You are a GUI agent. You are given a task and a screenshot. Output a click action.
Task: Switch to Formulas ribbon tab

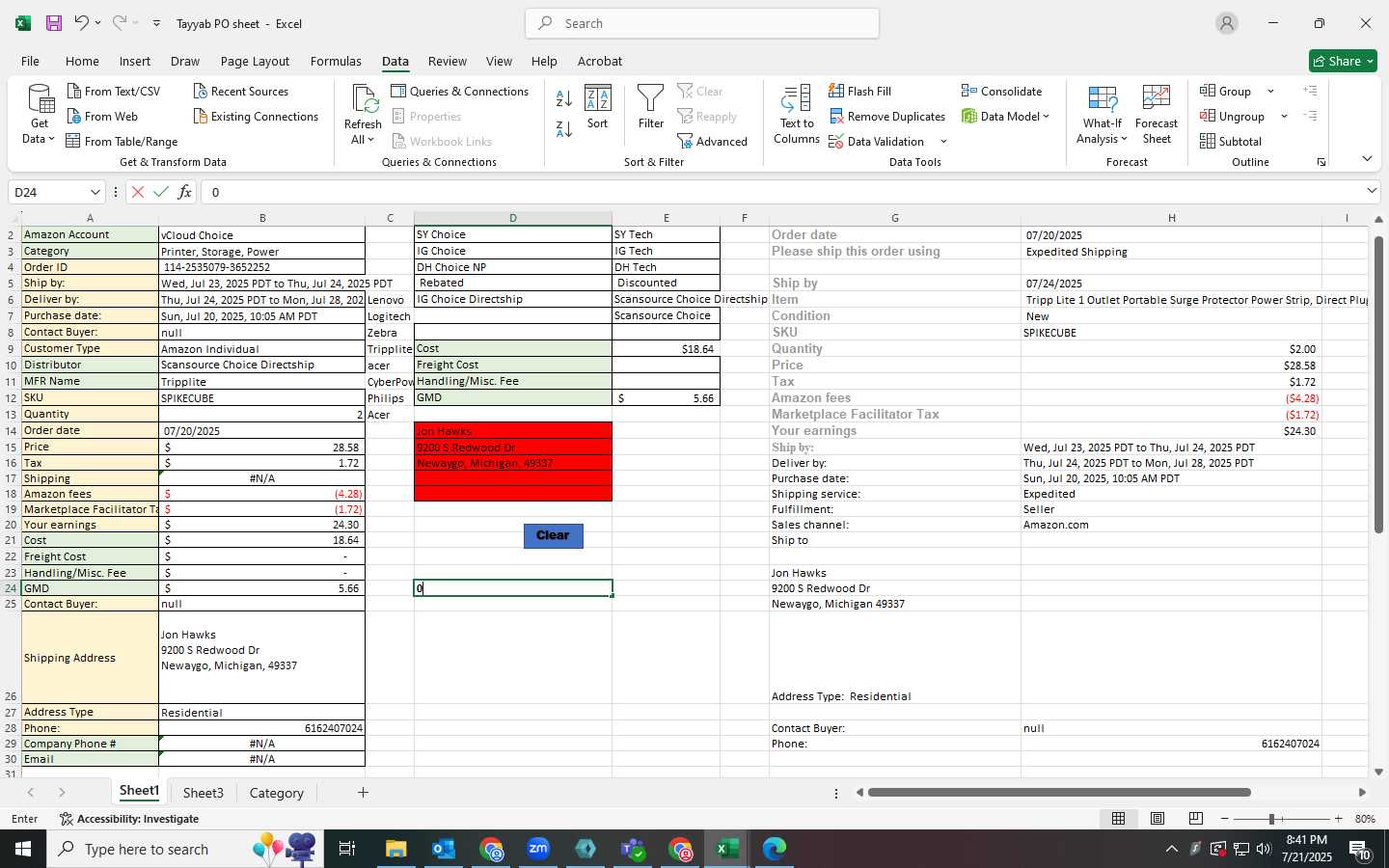(x=336, y=61)
